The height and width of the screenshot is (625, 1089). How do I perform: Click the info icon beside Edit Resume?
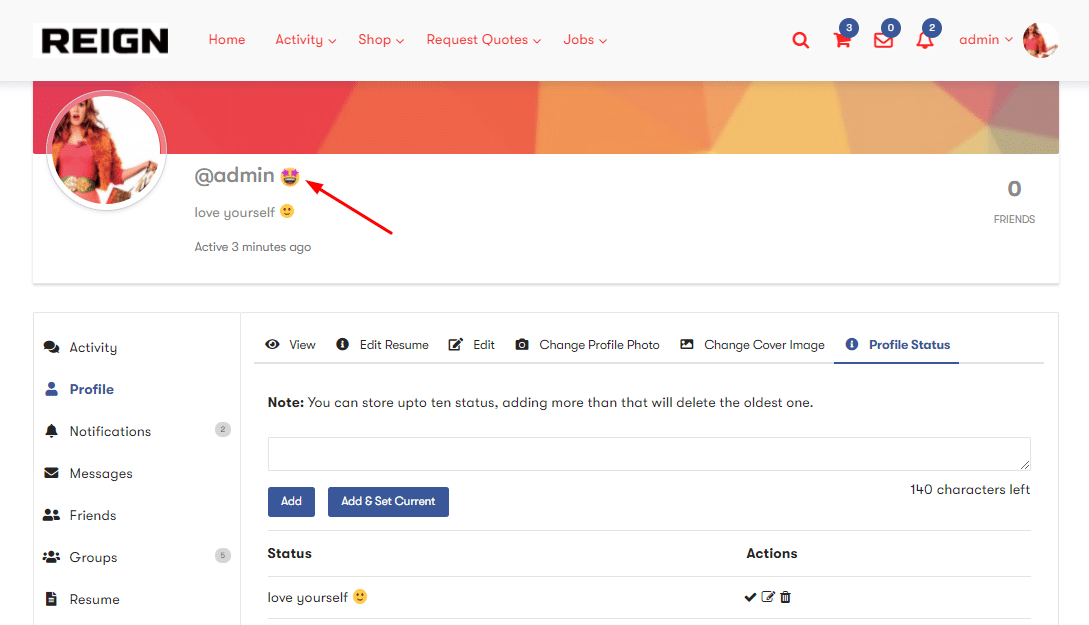click(342, 344)
